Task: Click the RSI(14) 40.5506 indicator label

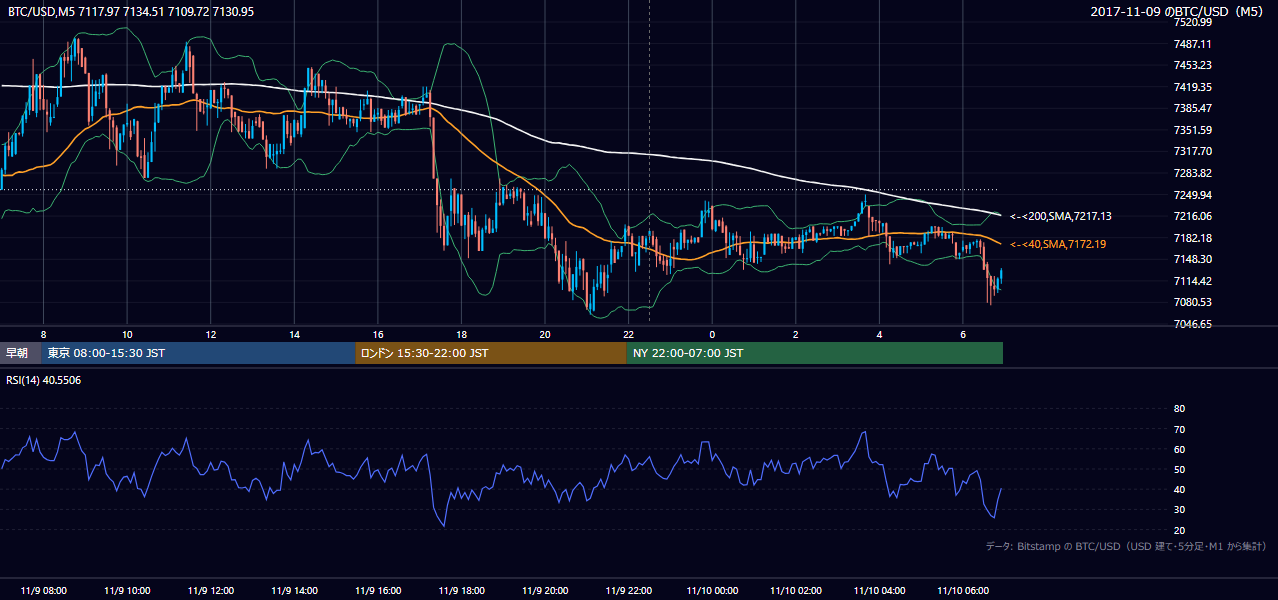Action: coord(44,380)
